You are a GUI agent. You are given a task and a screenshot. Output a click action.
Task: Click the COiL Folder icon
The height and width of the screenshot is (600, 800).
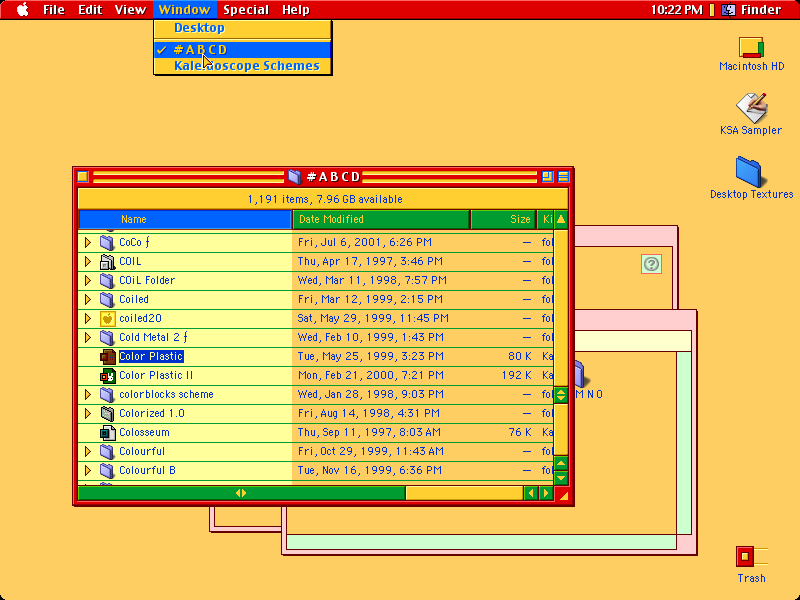[107, 280]
